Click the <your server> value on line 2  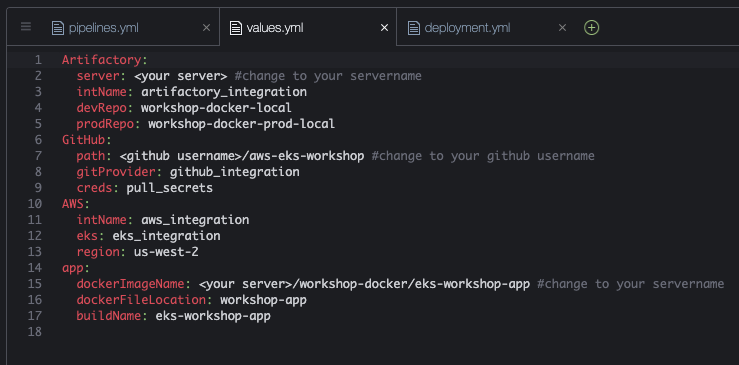[181, 76]
